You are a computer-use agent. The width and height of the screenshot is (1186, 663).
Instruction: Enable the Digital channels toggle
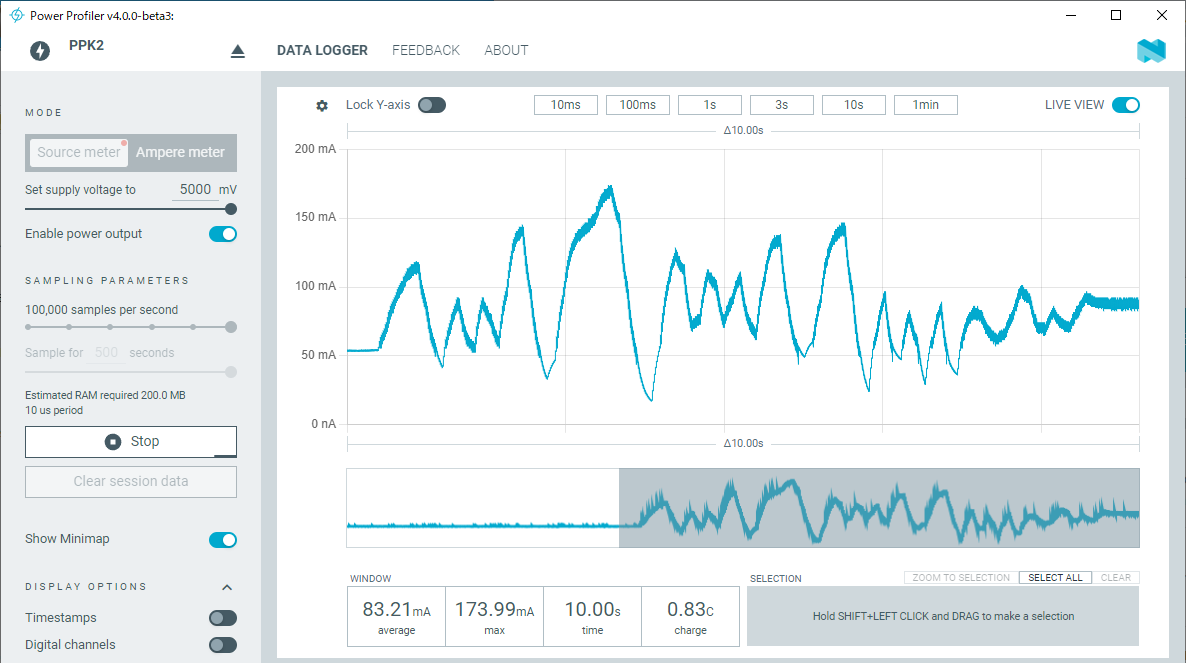223,645
